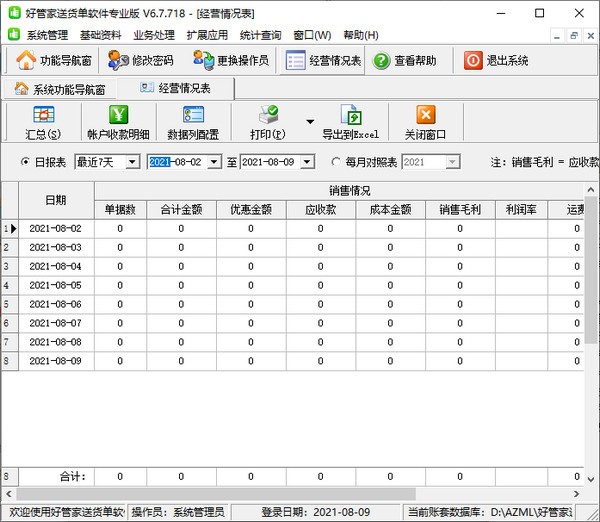
Task: Open the end date 2021-08-09 dropdown
Action: point(307,162)
